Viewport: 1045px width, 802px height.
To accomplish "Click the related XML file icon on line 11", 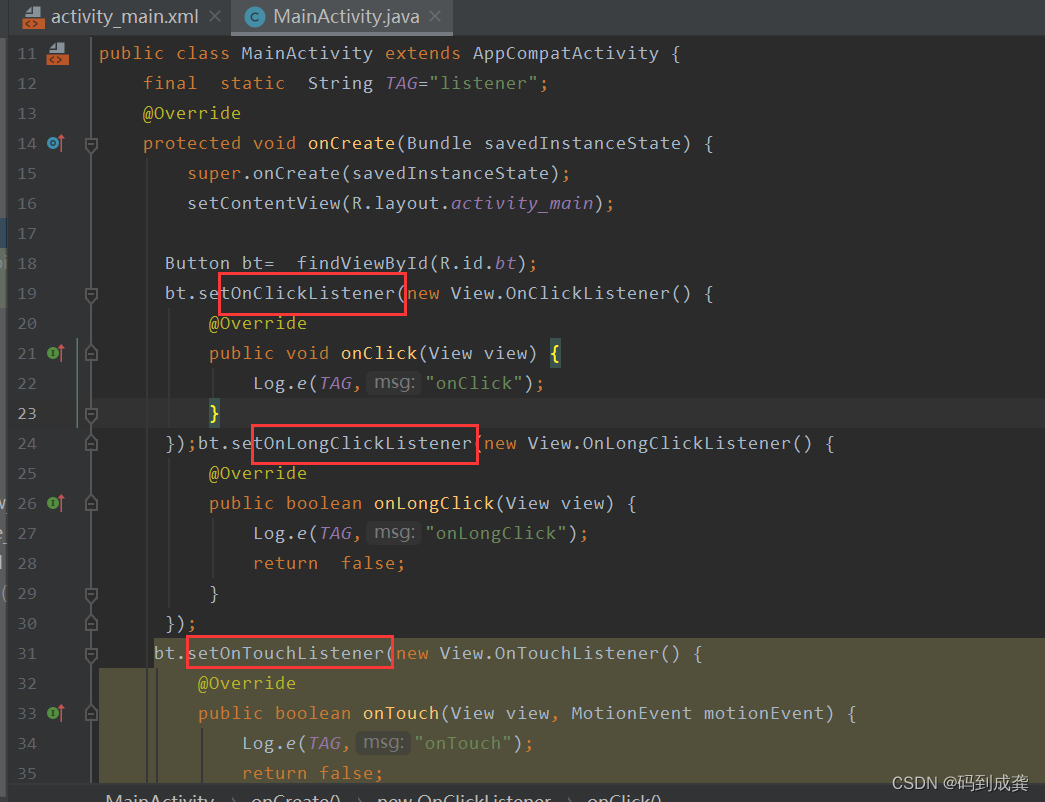I will tap(57, 53).
